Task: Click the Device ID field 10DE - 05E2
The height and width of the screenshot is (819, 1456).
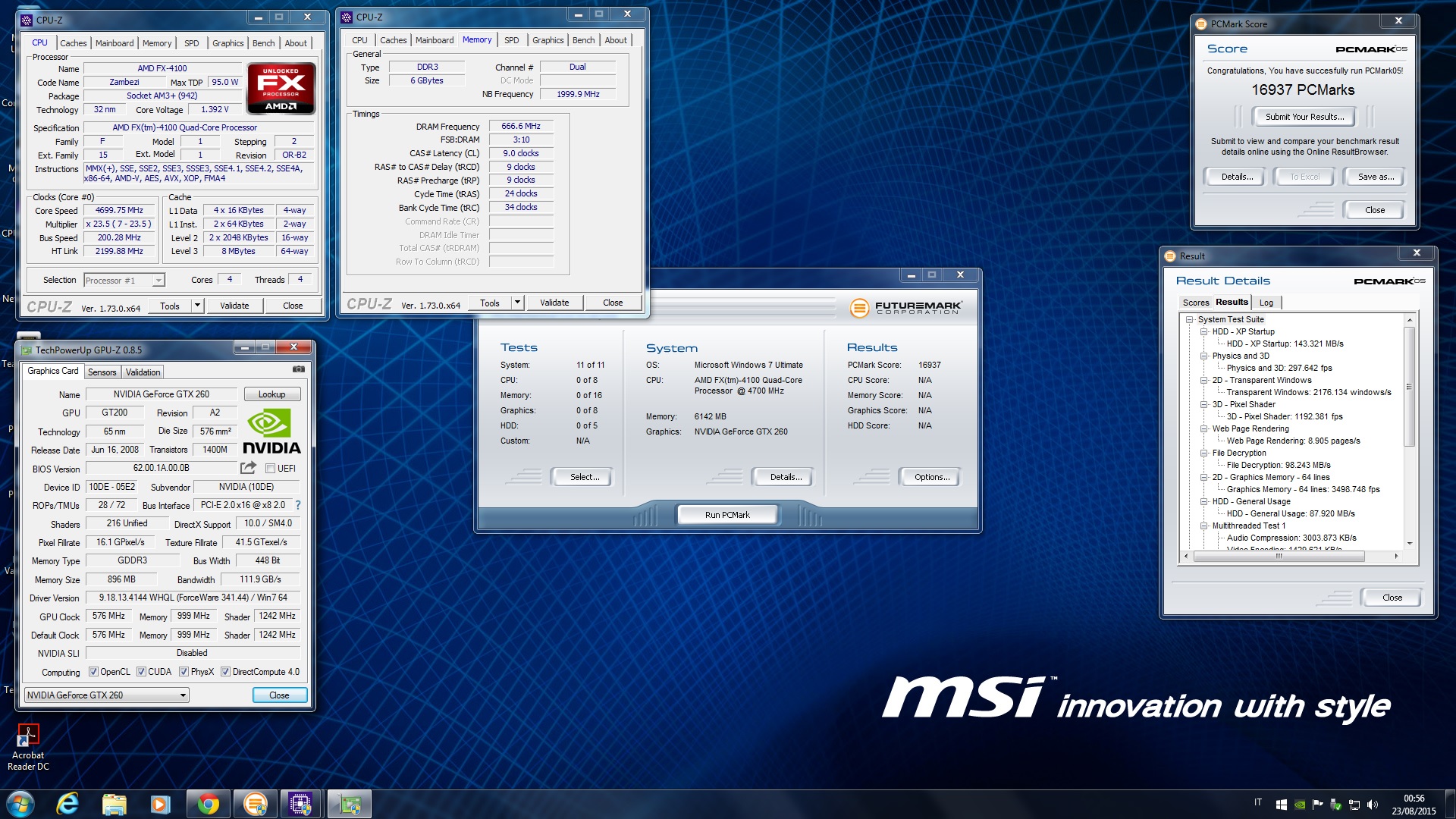Action: (112, 487)
